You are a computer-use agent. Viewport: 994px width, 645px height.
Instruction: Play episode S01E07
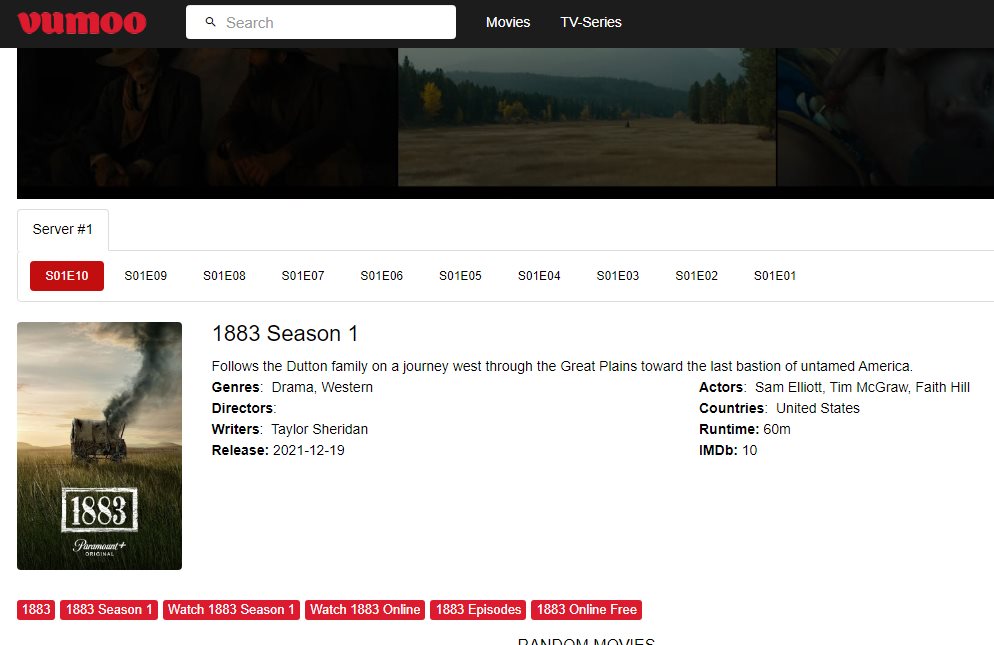coord(303,276)
